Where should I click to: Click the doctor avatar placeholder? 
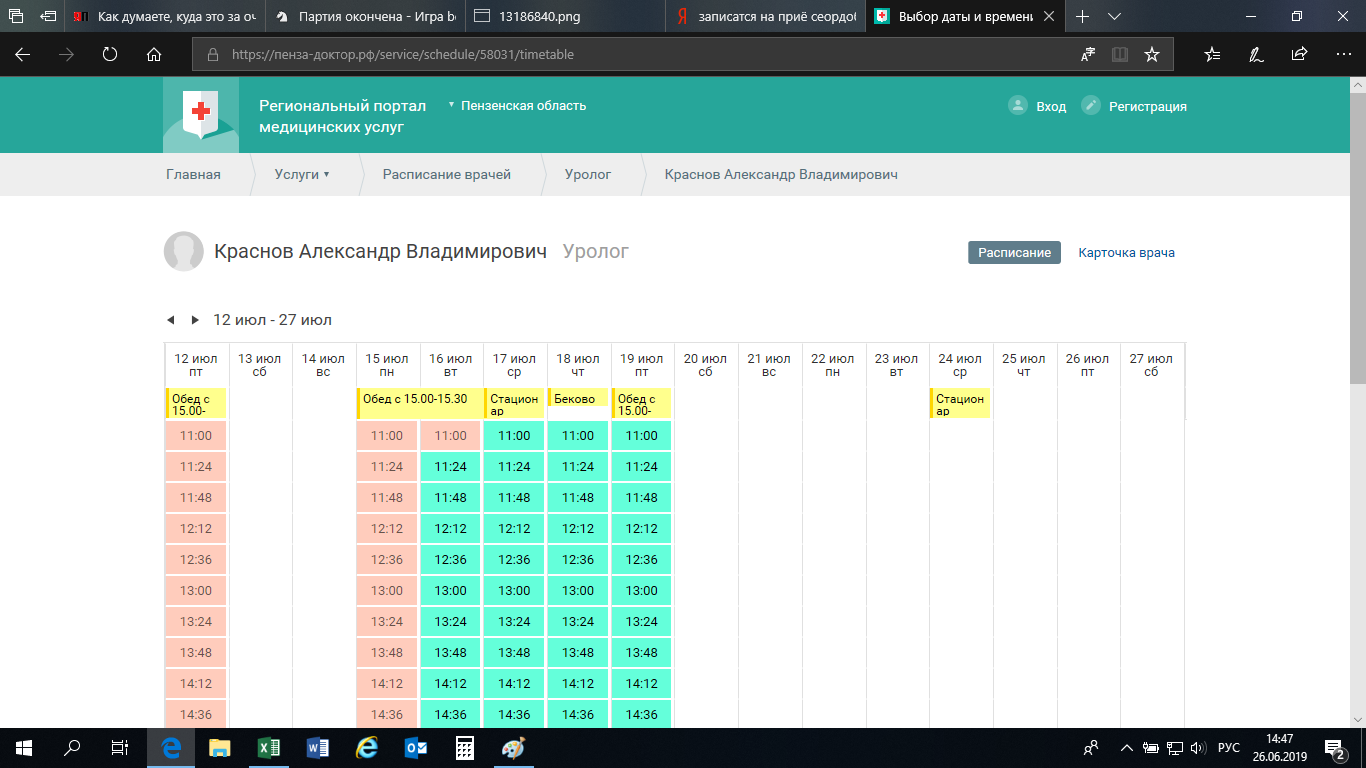pos(184,252)
